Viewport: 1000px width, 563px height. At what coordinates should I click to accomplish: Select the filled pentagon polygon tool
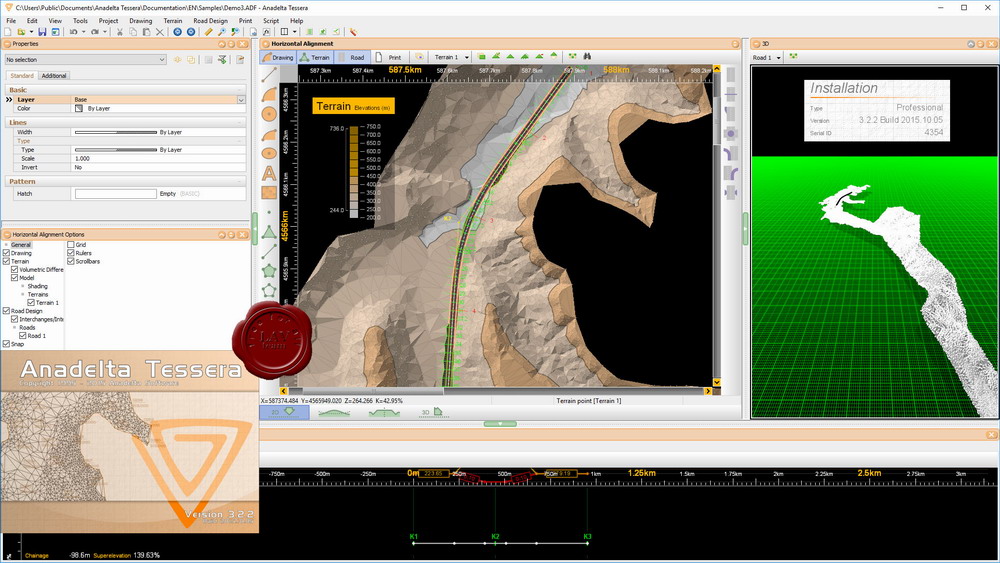(x=269, y=270)
